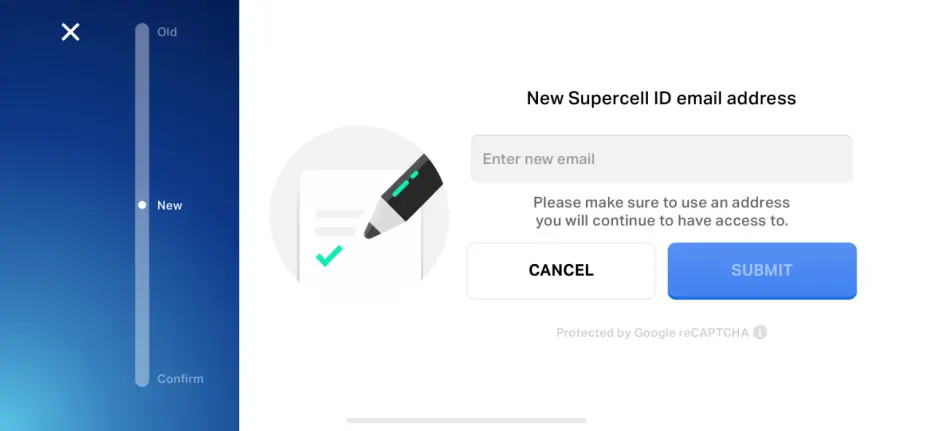Click the CANCEL button
Viewport: 934px width, 431px height.
561,271
